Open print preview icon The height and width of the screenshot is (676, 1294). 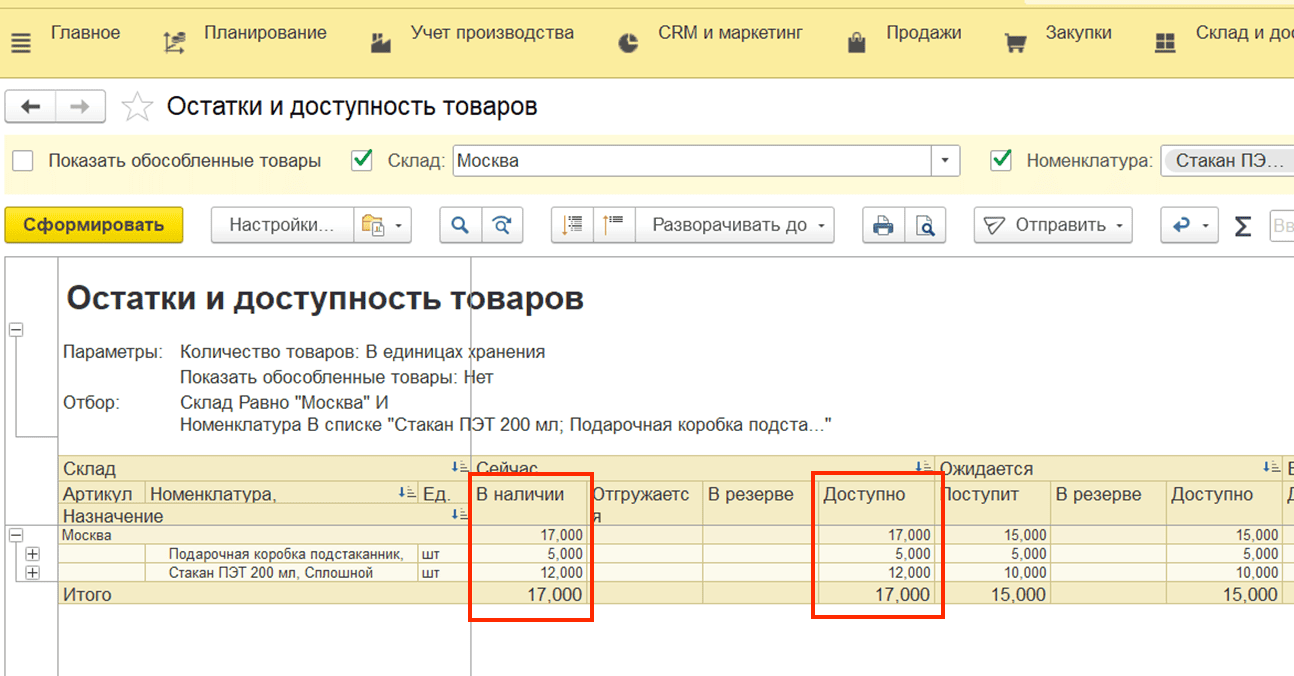(926, 226)
